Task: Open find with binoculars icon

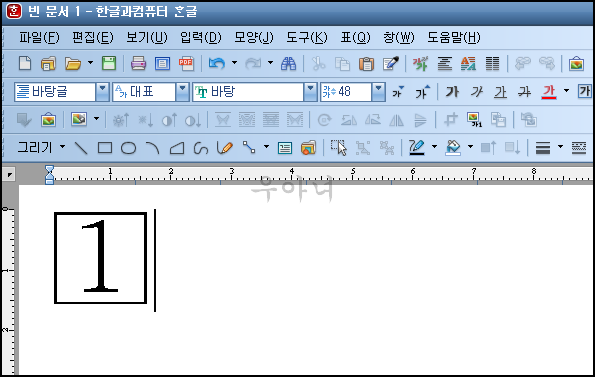Action: [288, 63]
